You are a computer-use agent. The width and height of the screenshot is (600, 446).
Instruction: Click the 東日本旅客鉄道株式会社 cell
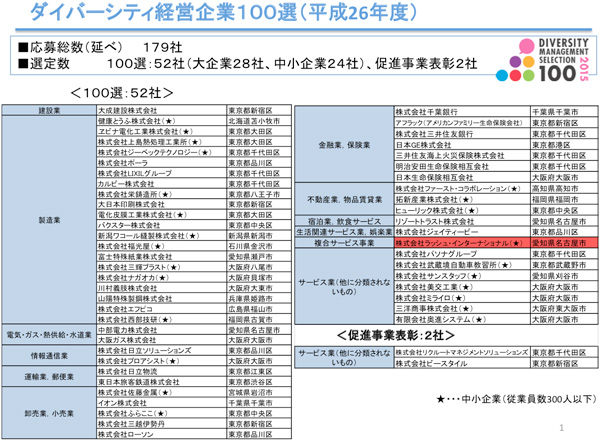161,382
